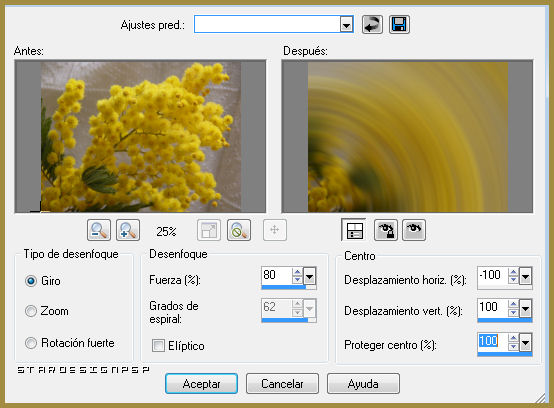Click the proof eye icon

click(x=414, y=230)
